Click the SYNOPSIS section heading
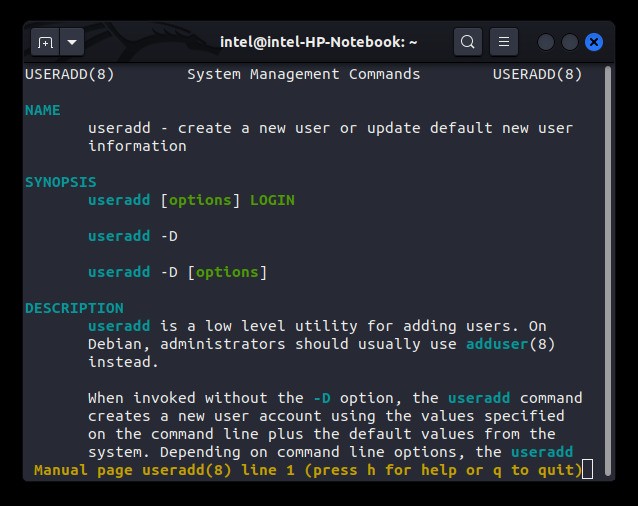The height and width of the screenshot is (506, 638). coord(61,182)
